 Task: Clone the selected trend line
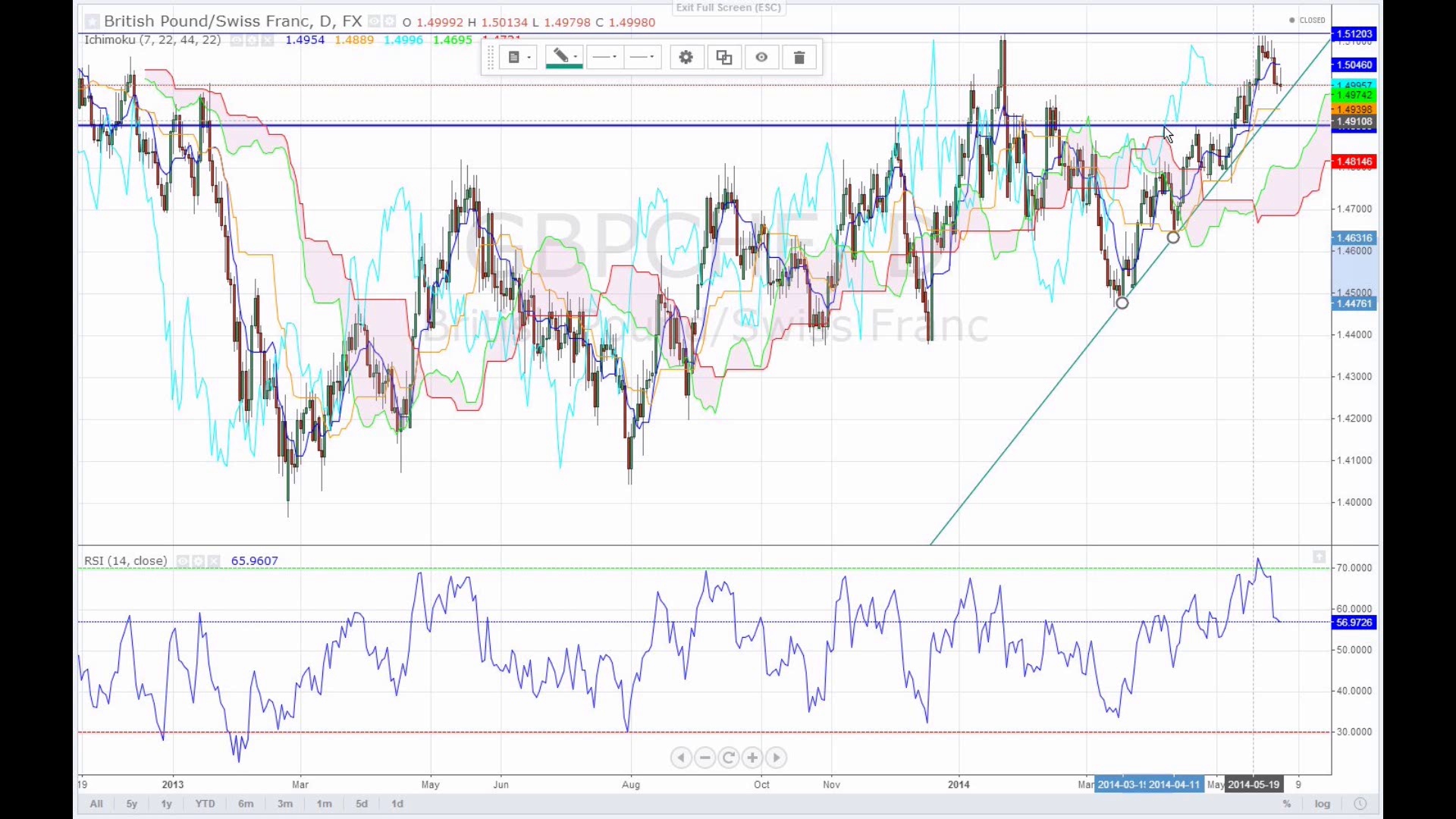(724, 58)
